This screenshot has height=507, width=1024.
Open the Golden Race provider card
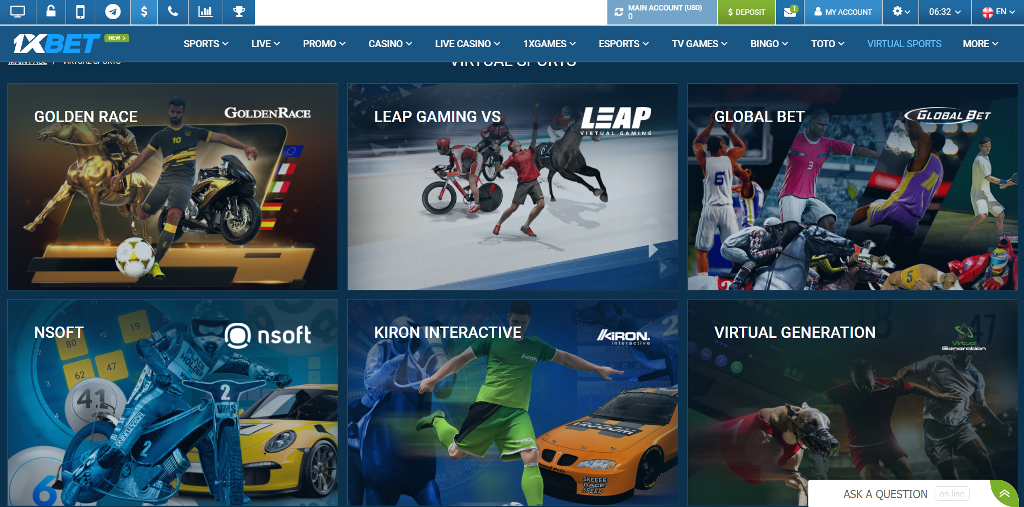tap(172, 187)
